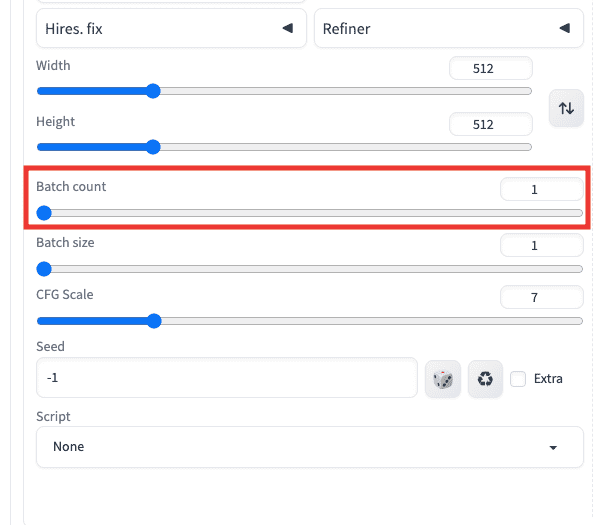Viewport: 595px width, 525px height.
Task: Click the CFG Scale slider handle
Action: 154,321
